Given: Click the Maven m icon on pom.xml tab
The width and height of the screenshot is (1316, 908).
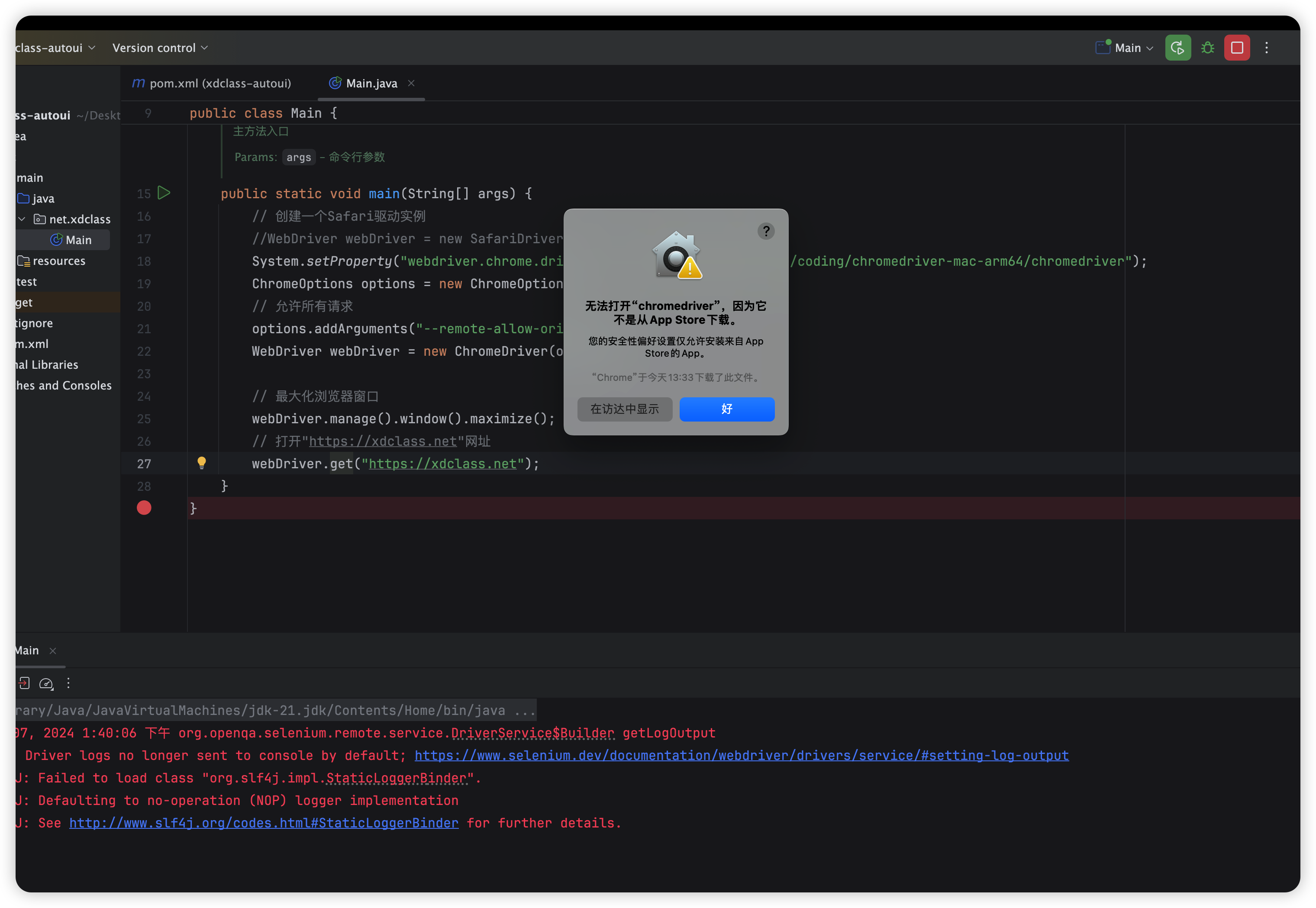Looking at the screenshot, I should click(138, 83).
